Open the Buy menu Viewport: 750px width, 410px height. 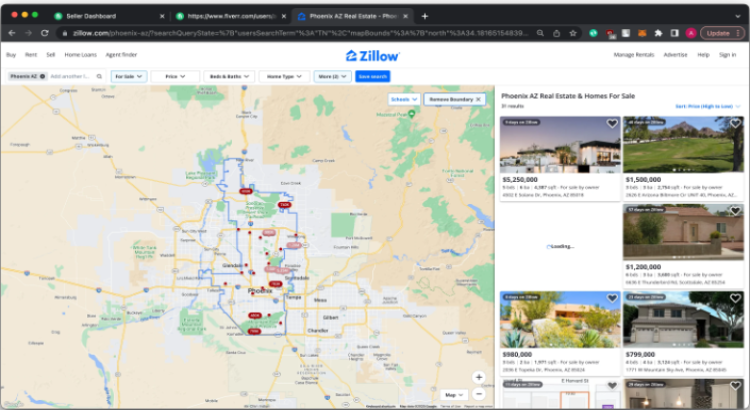(x=11, y=55)
